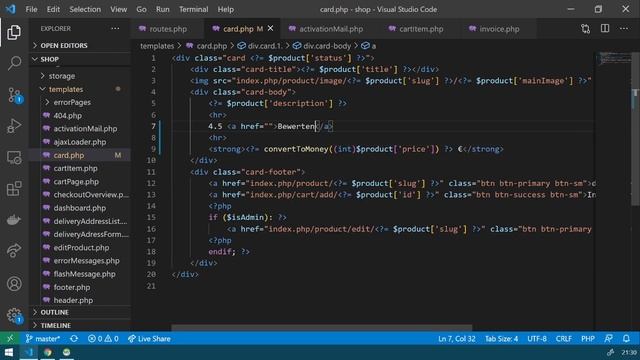Change encoding via UTF-8 indicator

[x=536, y=338]
